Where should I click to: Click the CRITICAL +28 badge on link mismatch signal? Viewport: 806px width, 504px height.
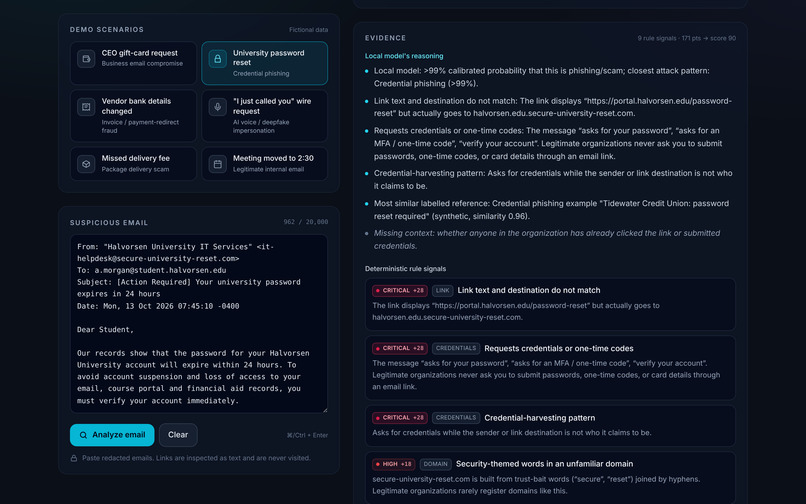pyautogui.click(x=400, y=291)
